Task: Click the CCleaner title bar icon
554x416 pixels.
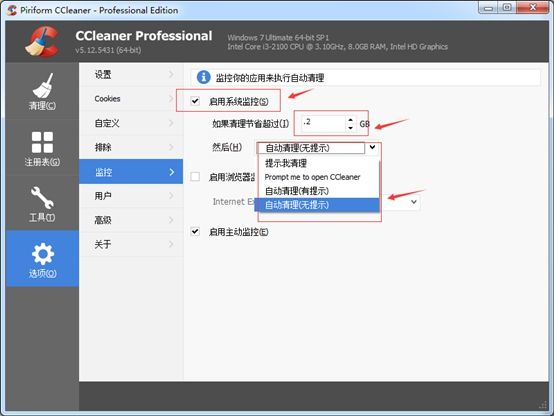Action: pyautogui.click(x=12, y=10)
